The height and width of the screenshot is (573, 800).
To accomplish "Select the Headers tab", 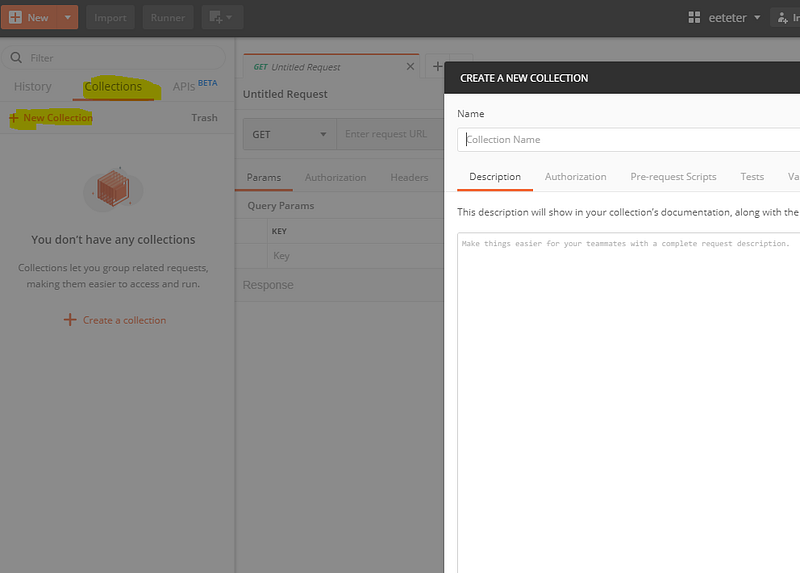I will pyautogui.click(x=409, y=178).
